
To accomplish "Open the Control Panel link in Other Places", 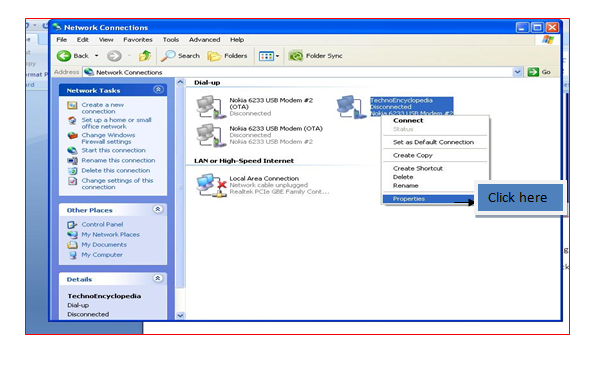I will (102, 224).
